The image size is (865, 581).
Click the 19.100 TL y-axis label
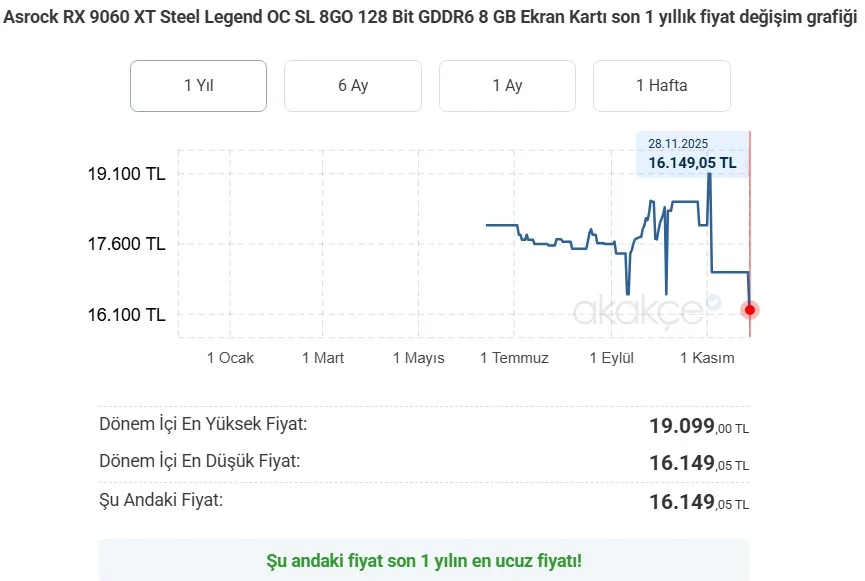click(126, 174)
